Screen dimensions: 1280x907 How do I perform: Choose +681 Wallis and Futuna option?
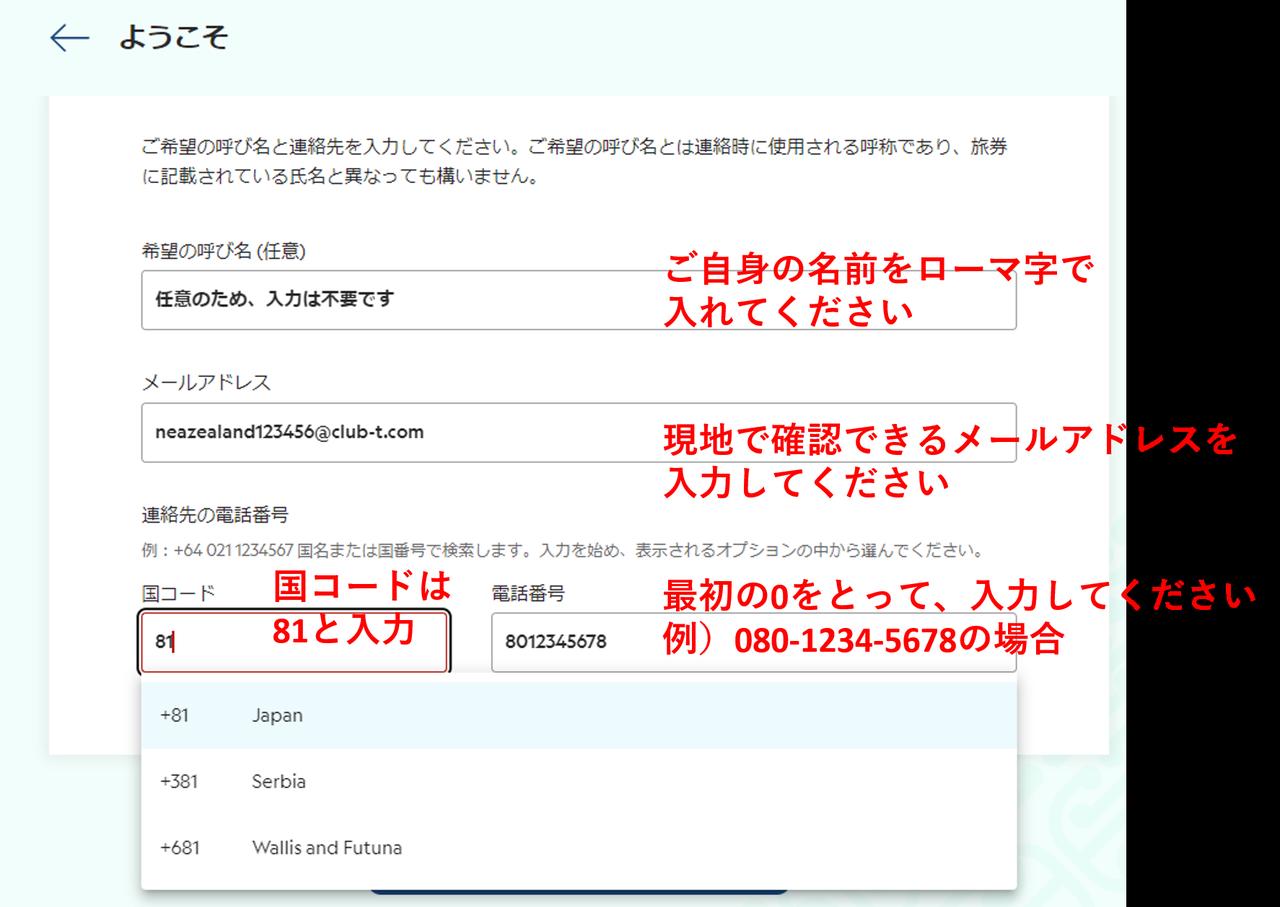tap(579, 848)
